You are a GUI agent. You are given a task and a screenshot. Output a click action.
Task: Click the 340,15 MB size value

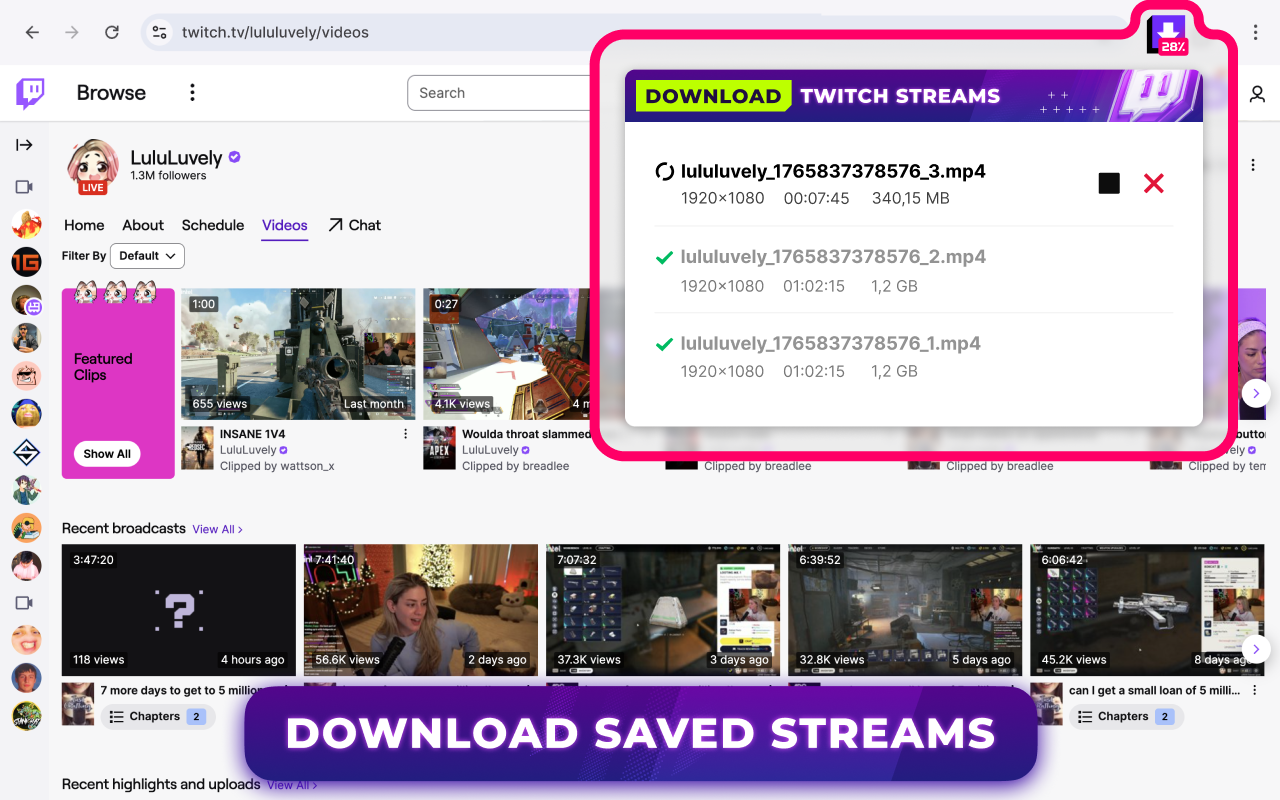[x=911, y=198]
